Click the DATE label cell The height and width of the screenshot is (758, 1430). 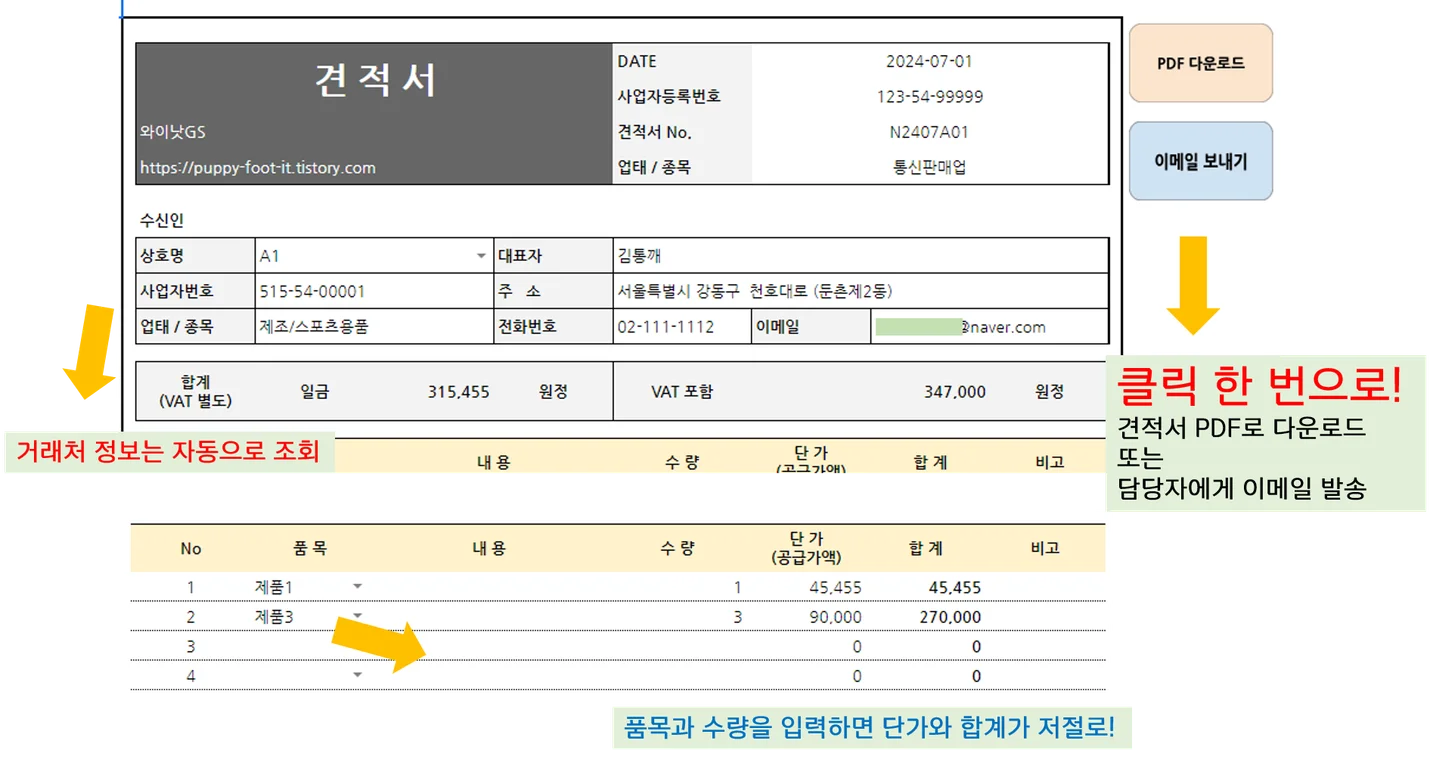682,61
